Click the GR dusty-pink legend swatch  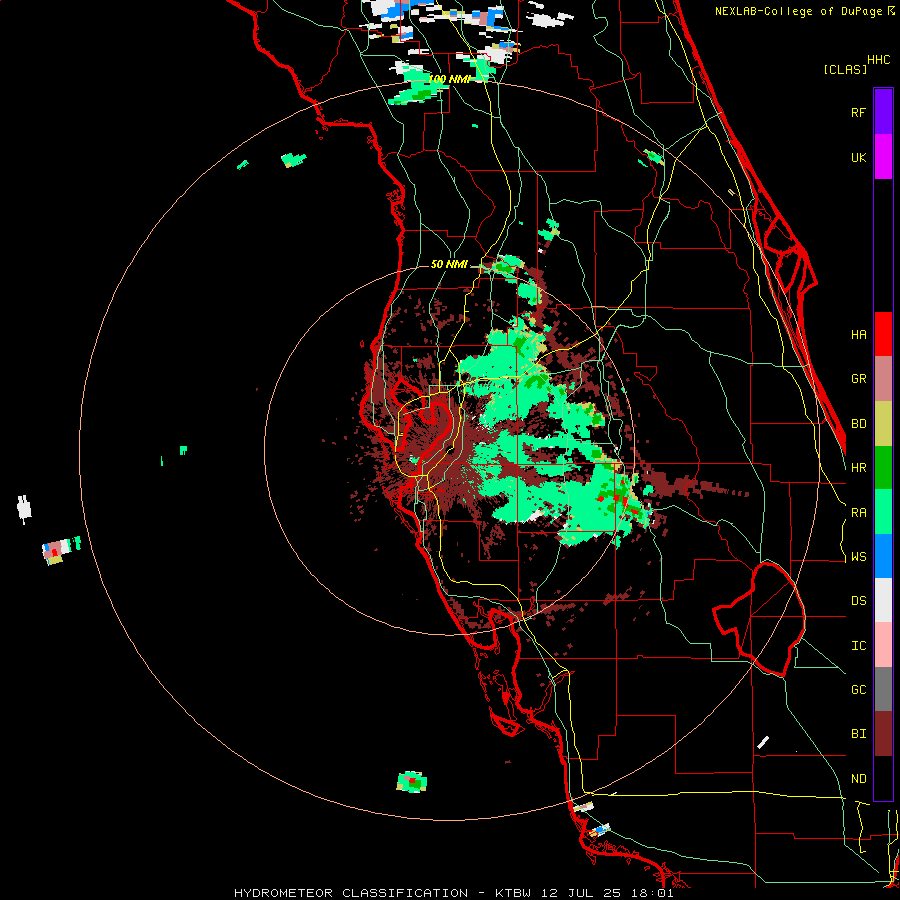click(x=883, y=379)
